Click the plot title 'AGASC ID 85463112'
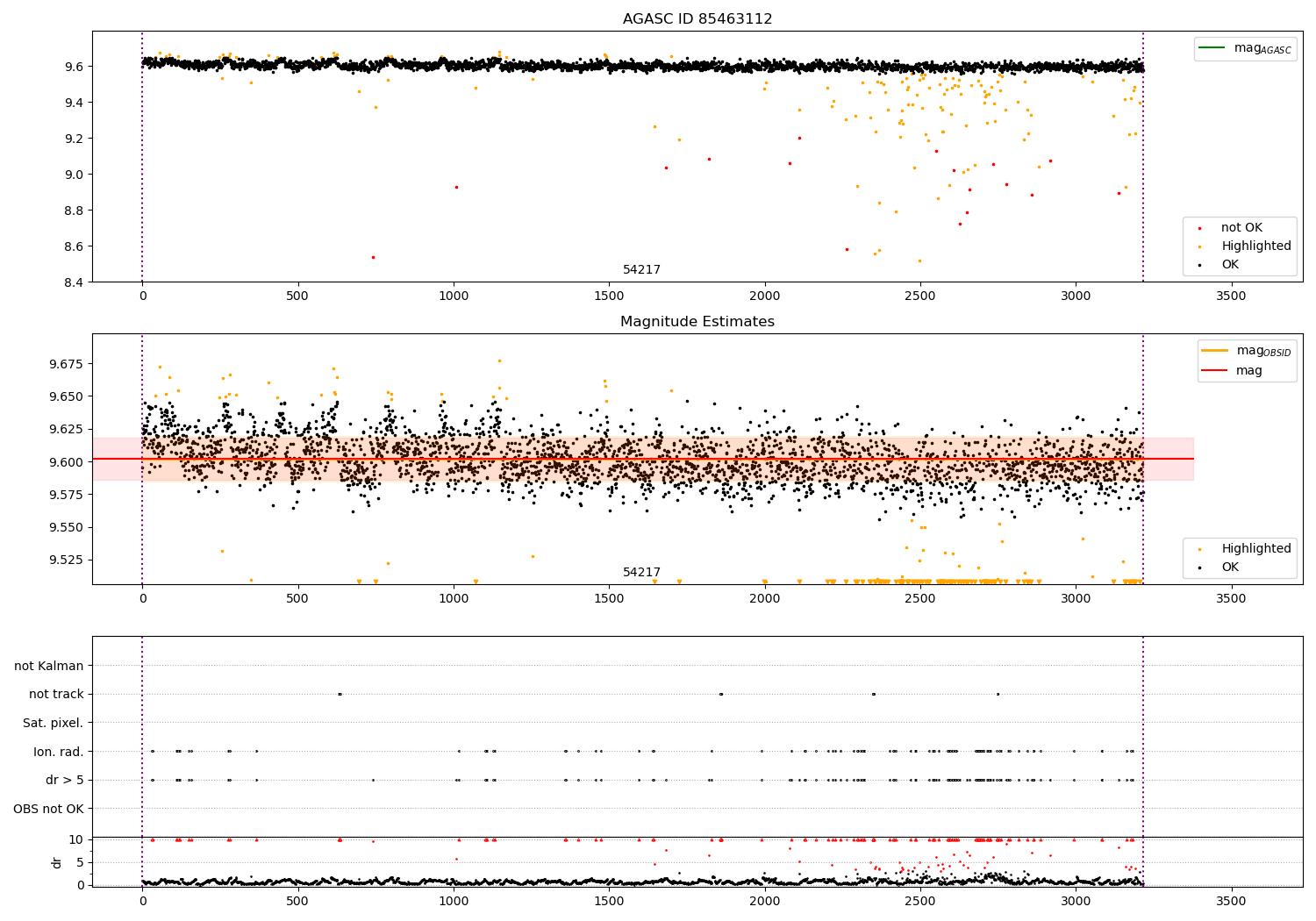The image size is (1316, 921). pyautogui.click(x=697, y=19)
